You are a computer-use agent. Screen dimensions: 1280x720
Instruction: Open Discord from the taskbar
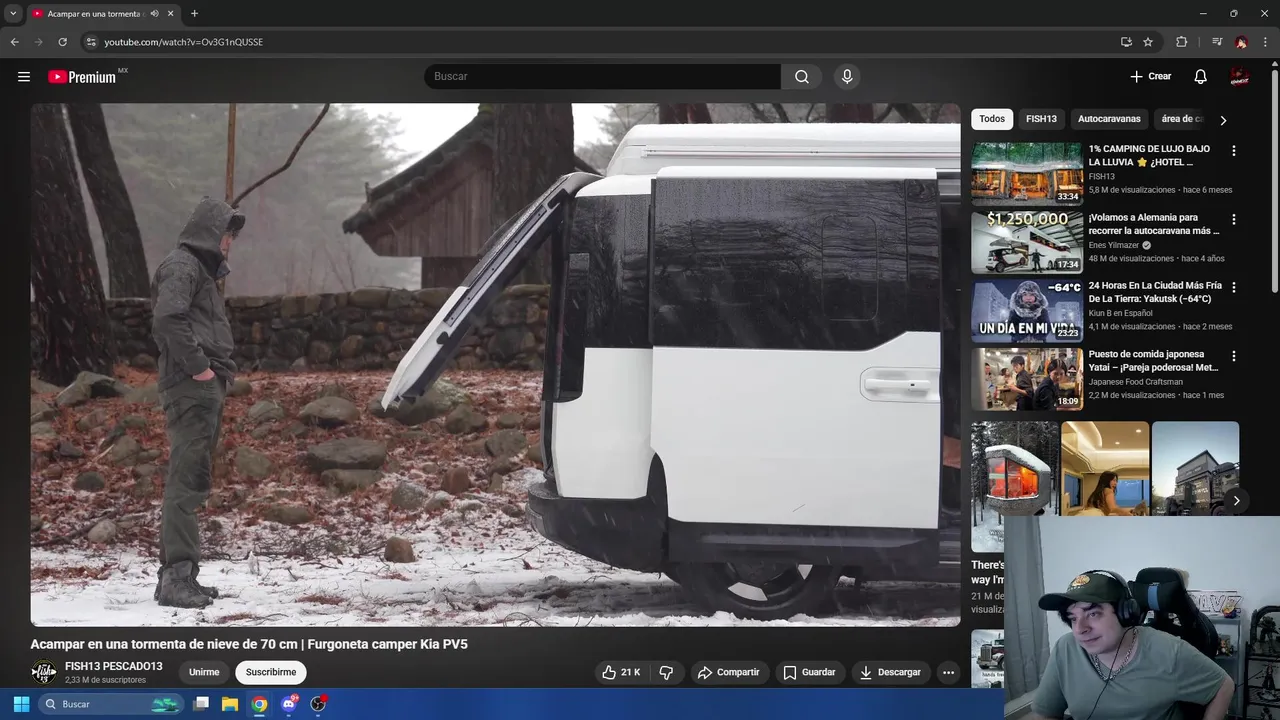coord(289,704)
